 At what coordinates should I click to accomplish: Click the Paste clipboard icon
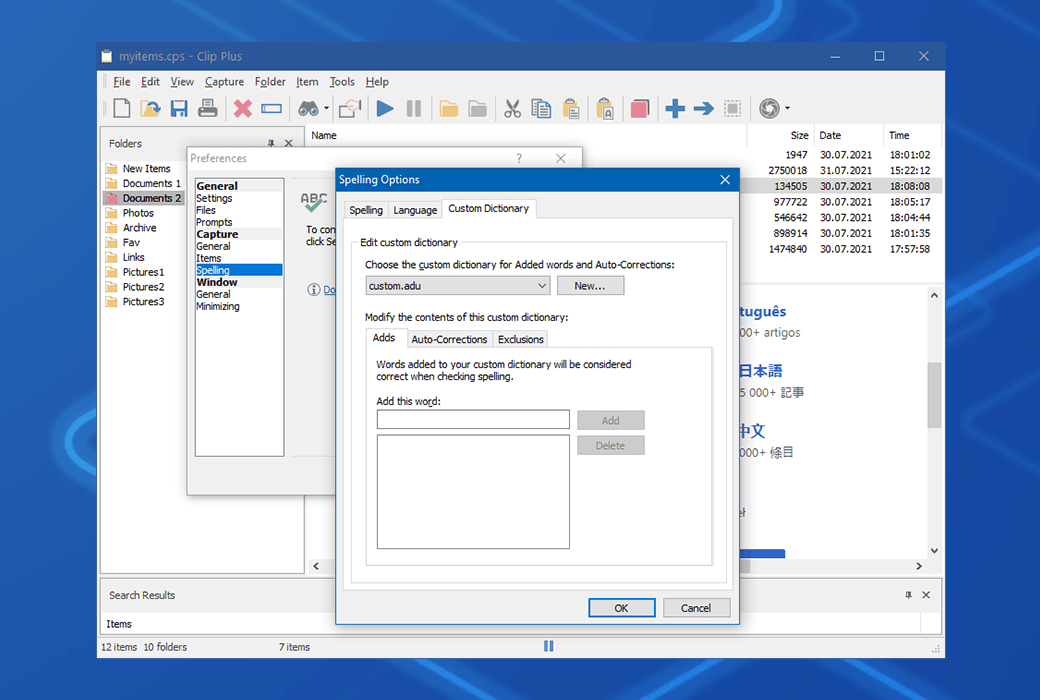(x=570, y=108)
